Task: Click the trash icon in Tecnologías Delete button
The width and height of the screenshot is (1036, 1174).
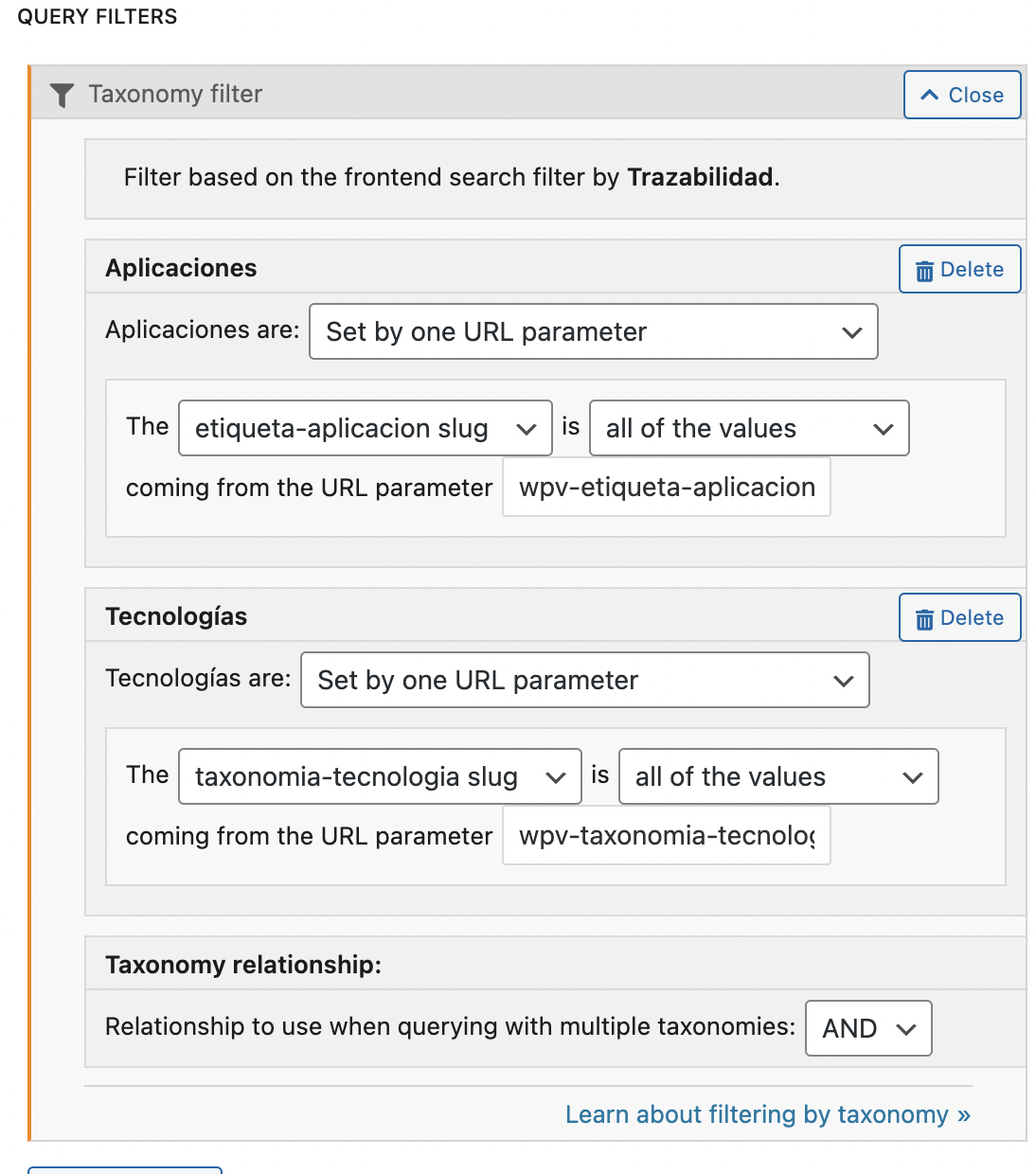Action: tap(924, 619)
